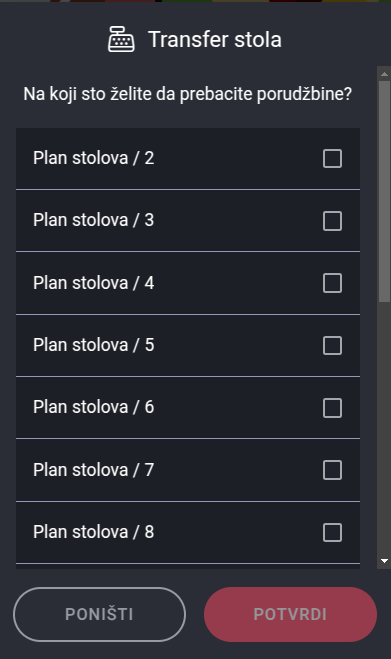Click the scrollbar down arrow
This screenshot has width=391, height=659.
(384, 561)
